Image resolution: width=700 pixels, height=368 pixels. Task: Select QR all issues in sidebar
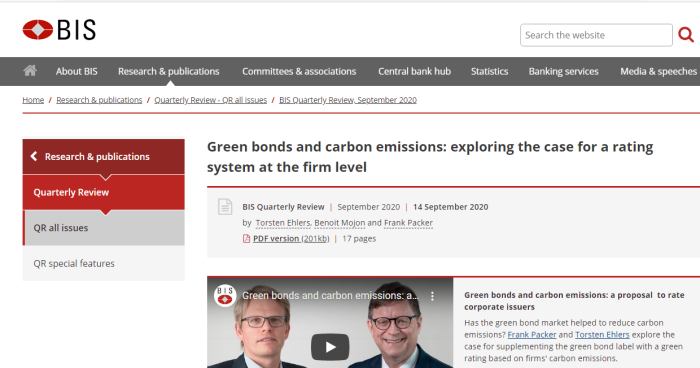point(104,228)
